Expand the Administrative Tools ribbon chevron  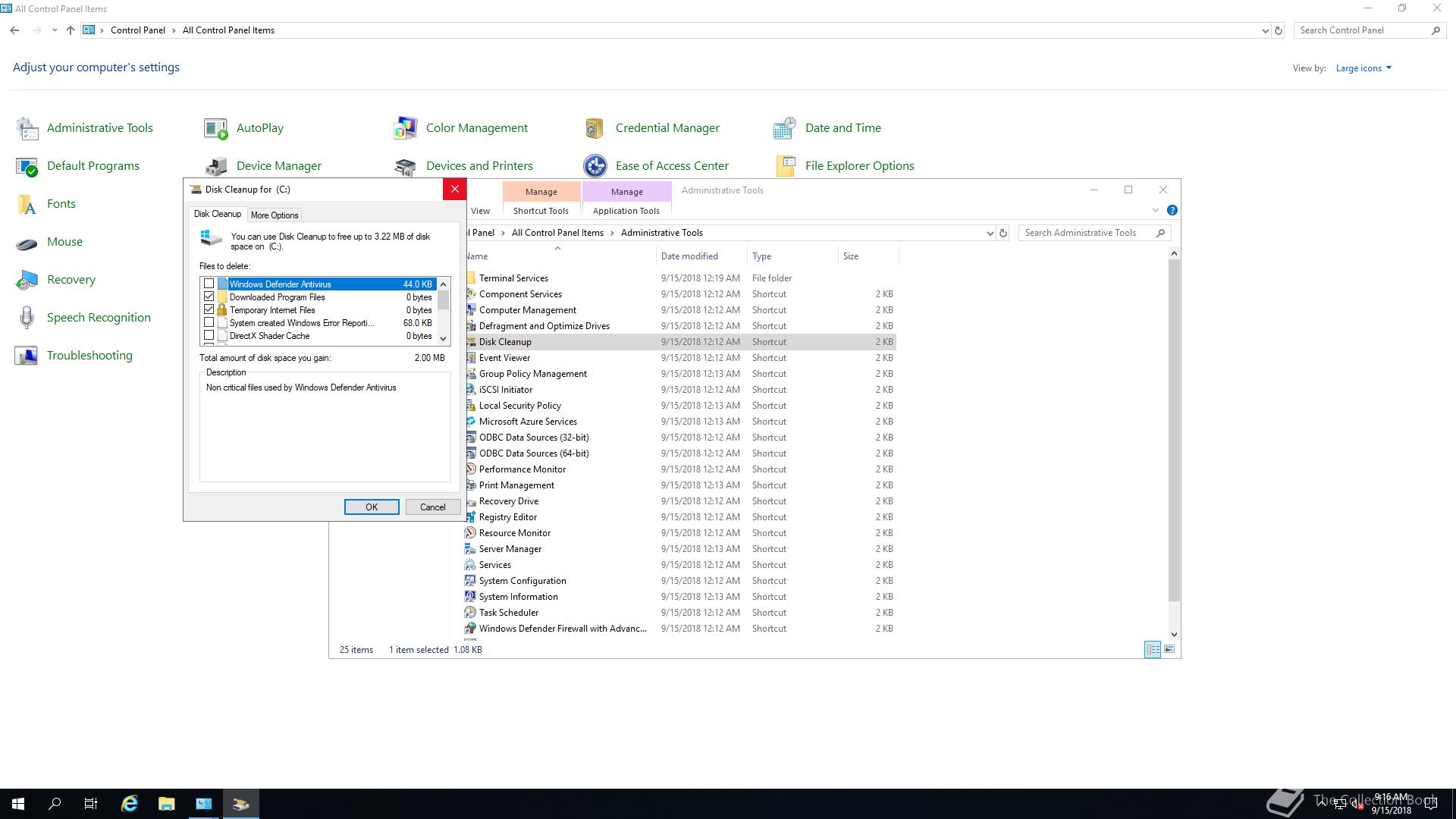coord(1156,210)
